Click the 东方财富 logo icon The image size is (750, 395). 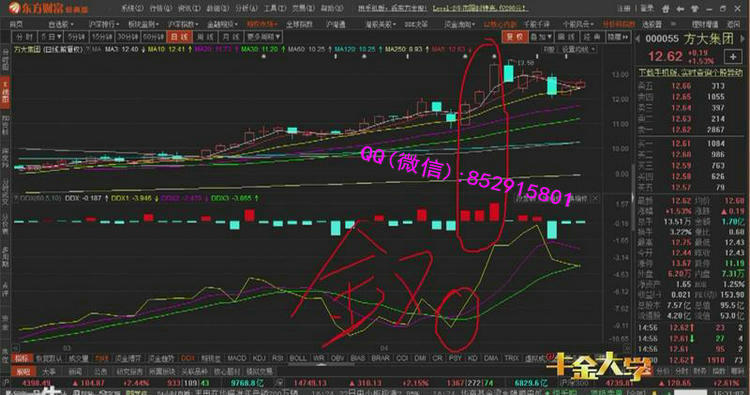pos(14,7)
